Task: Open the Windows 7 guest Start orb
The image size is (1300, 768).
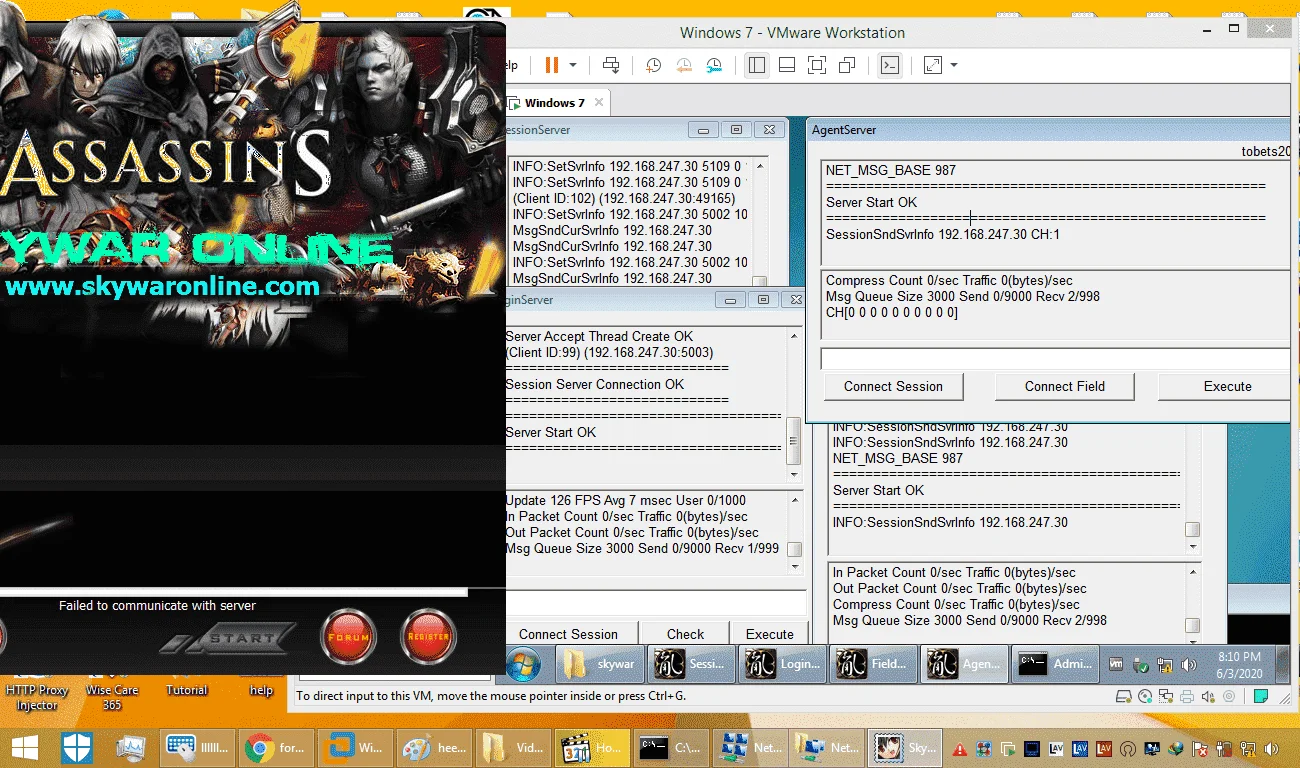Action: point(524,663)
